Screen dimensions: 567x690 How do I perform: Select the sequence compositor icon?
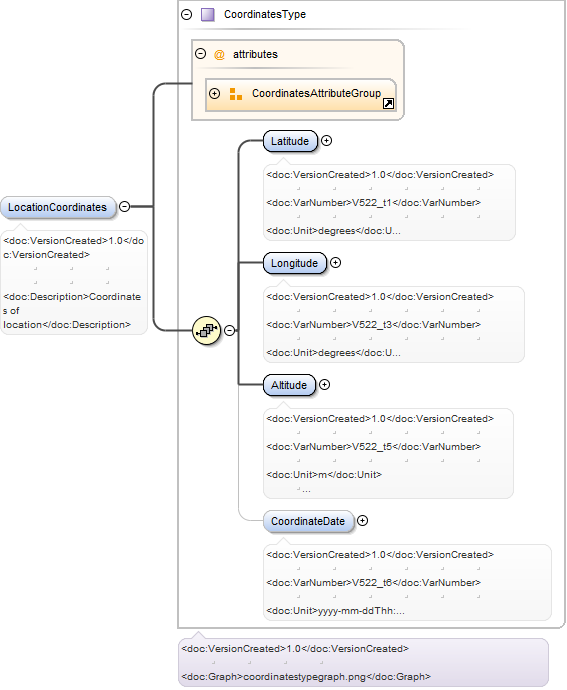(x=206, y=330)
